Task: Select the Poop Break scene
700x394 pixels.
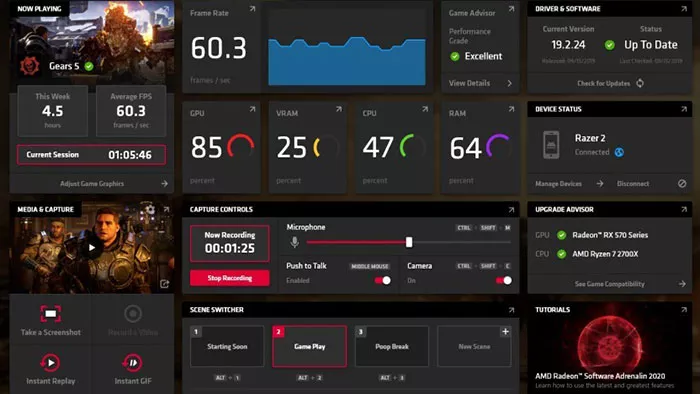Action: pos(392,346)
